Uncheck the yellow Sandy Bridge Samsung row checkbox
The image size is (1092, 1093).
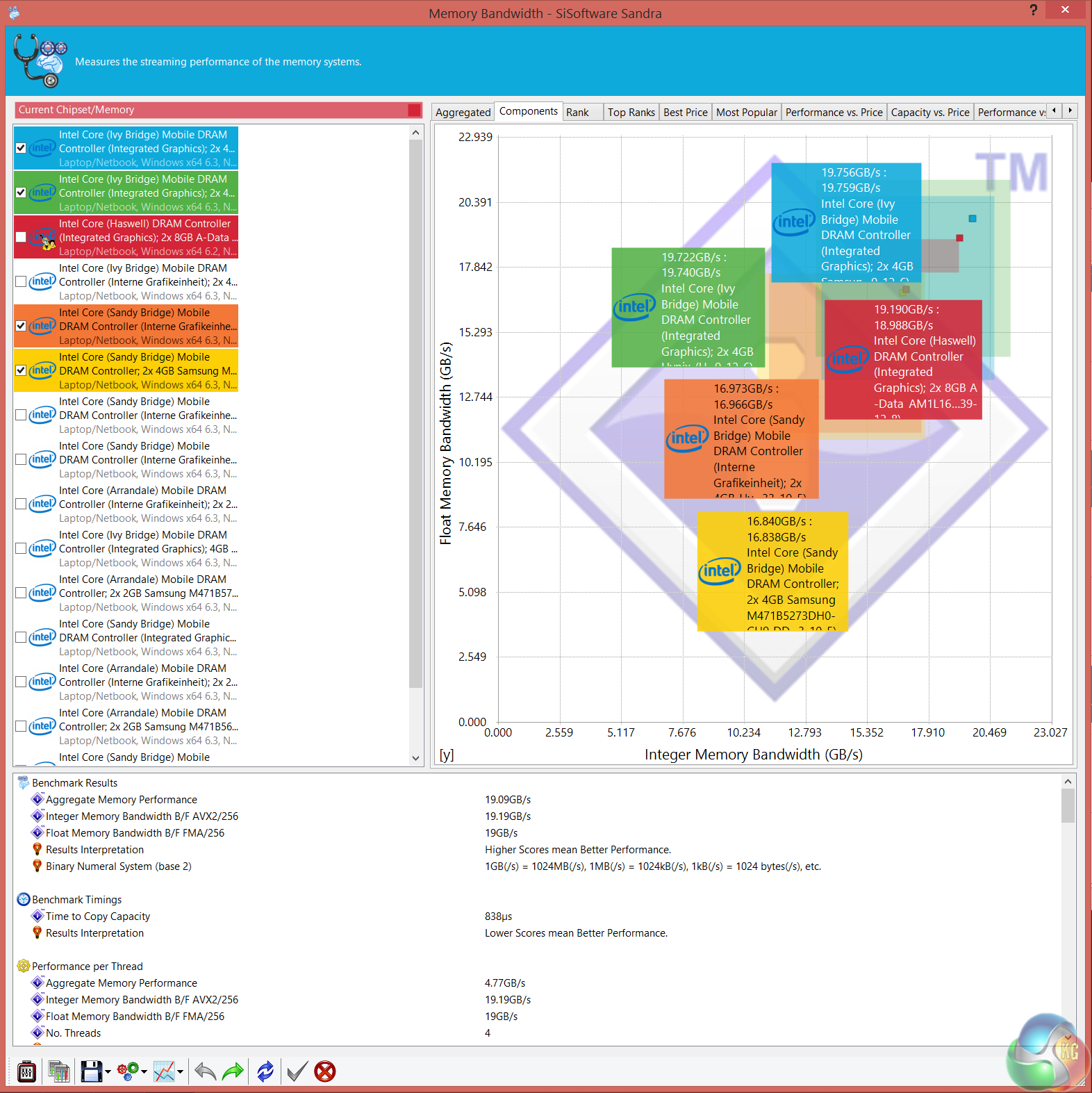(21, 370)
